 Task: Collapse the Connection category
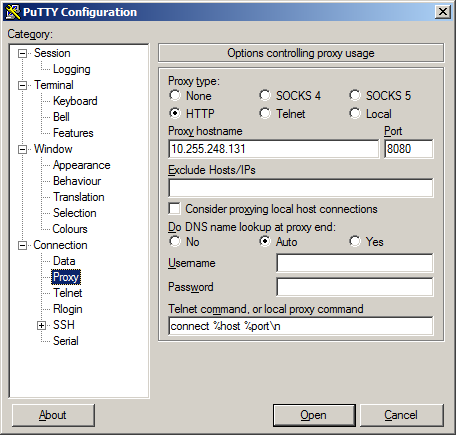(22, 245)
